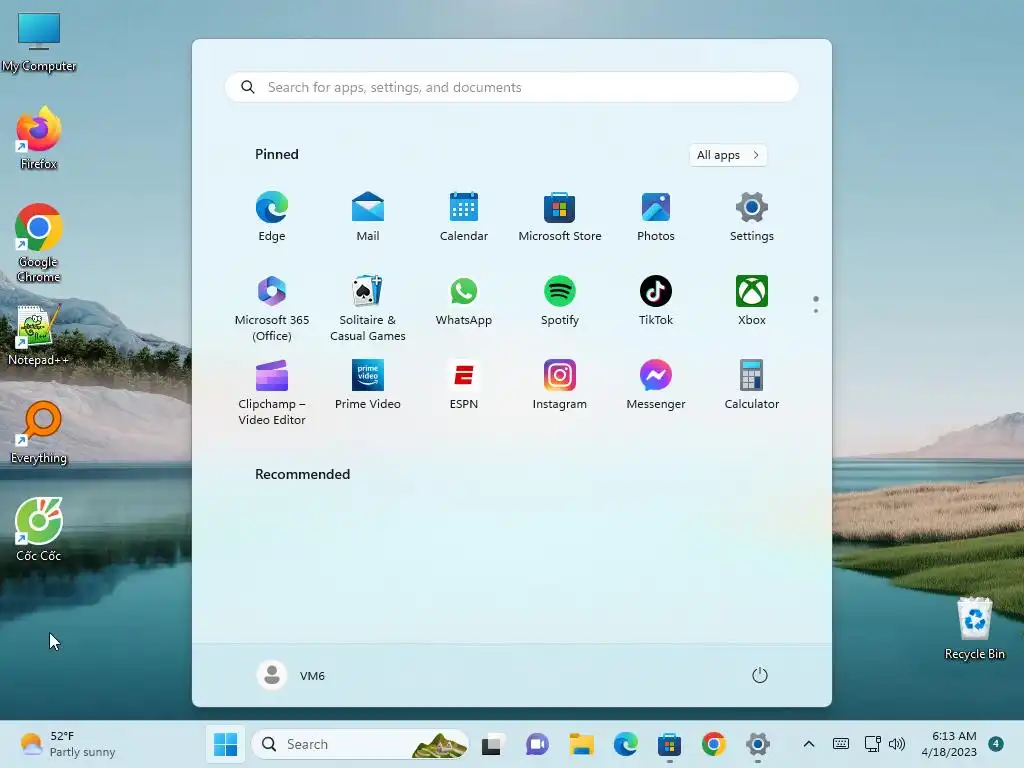Open Settings from pinned apps

(752, 217)
